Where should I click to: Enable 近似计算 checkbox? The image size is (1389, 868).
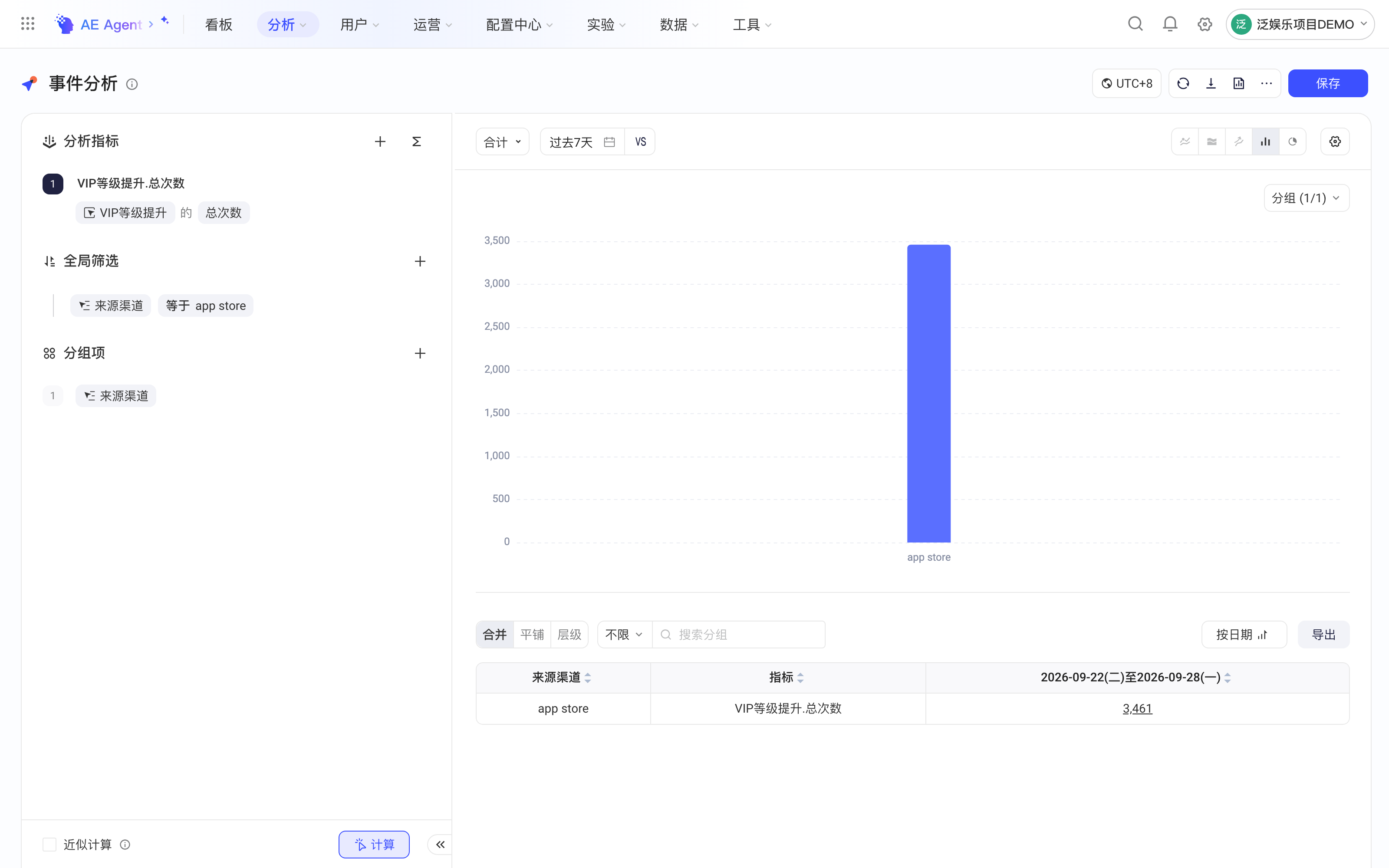click(49, 845)
